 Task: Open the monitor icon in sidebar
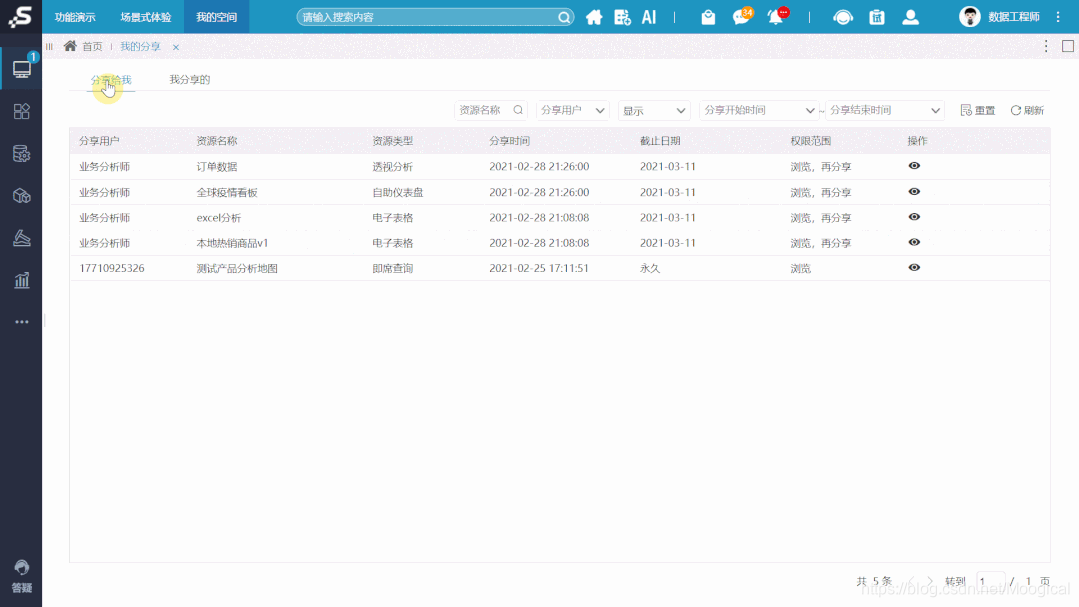[21, 69]
